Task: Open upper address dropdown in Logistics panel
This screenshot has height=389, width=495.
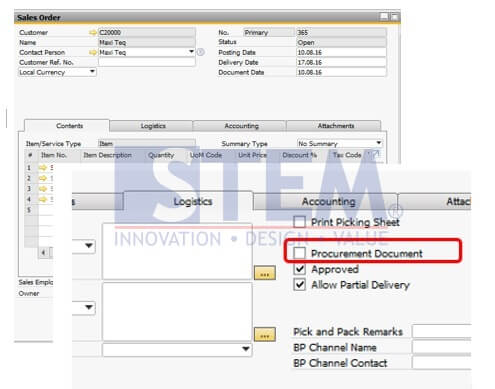Action: 88,246
